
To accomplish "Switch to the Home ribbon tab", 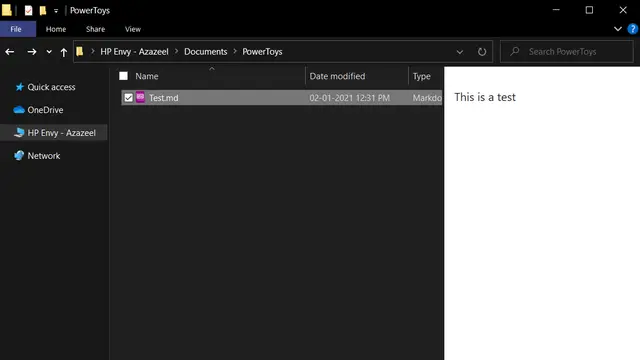I will click(x=56, y=29).
